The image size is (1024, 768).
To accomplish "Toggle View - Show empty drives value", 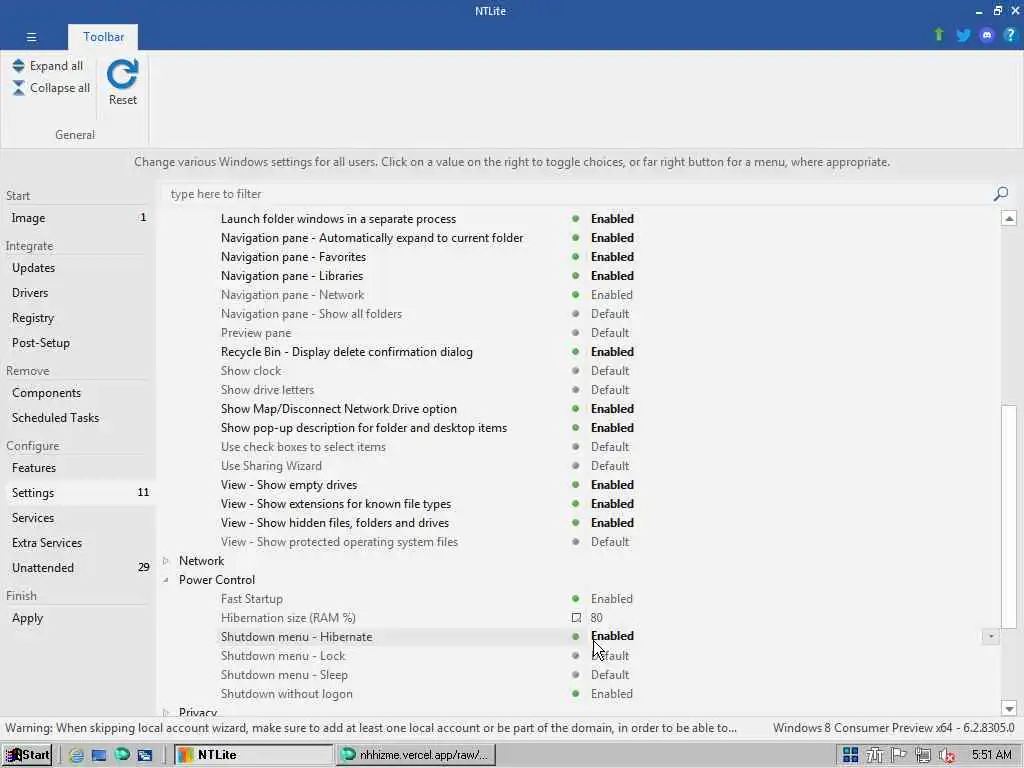I will click(612, 485).
